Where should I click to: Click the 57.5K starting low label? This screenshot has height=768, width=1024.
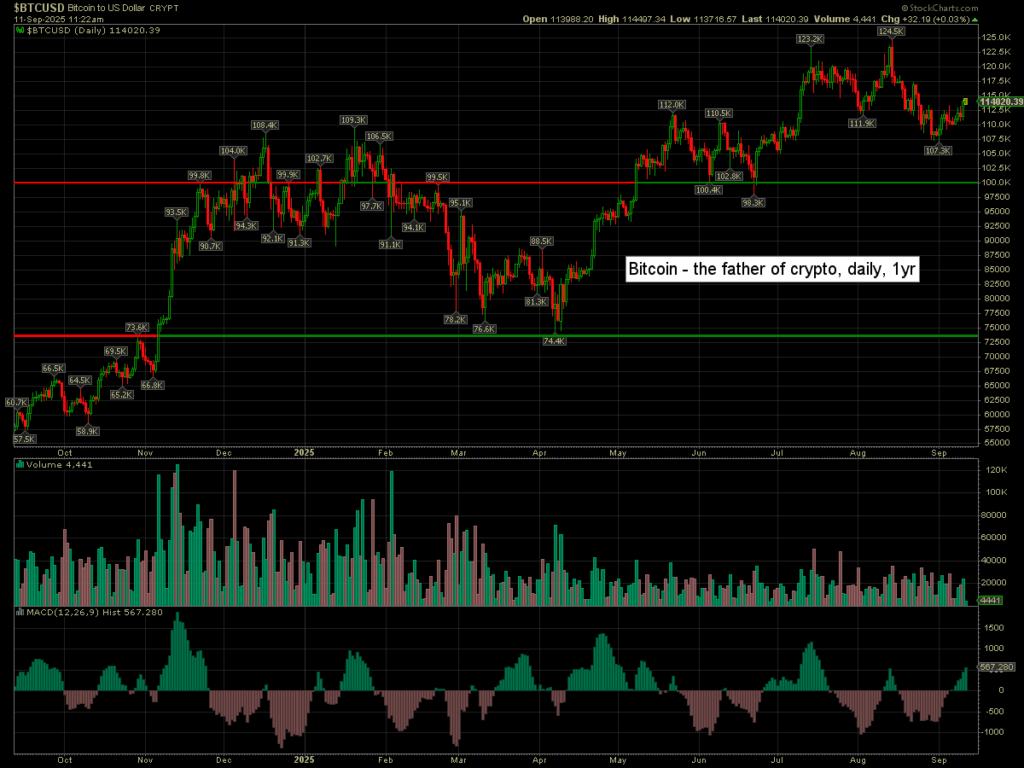[x=24, y=439]
